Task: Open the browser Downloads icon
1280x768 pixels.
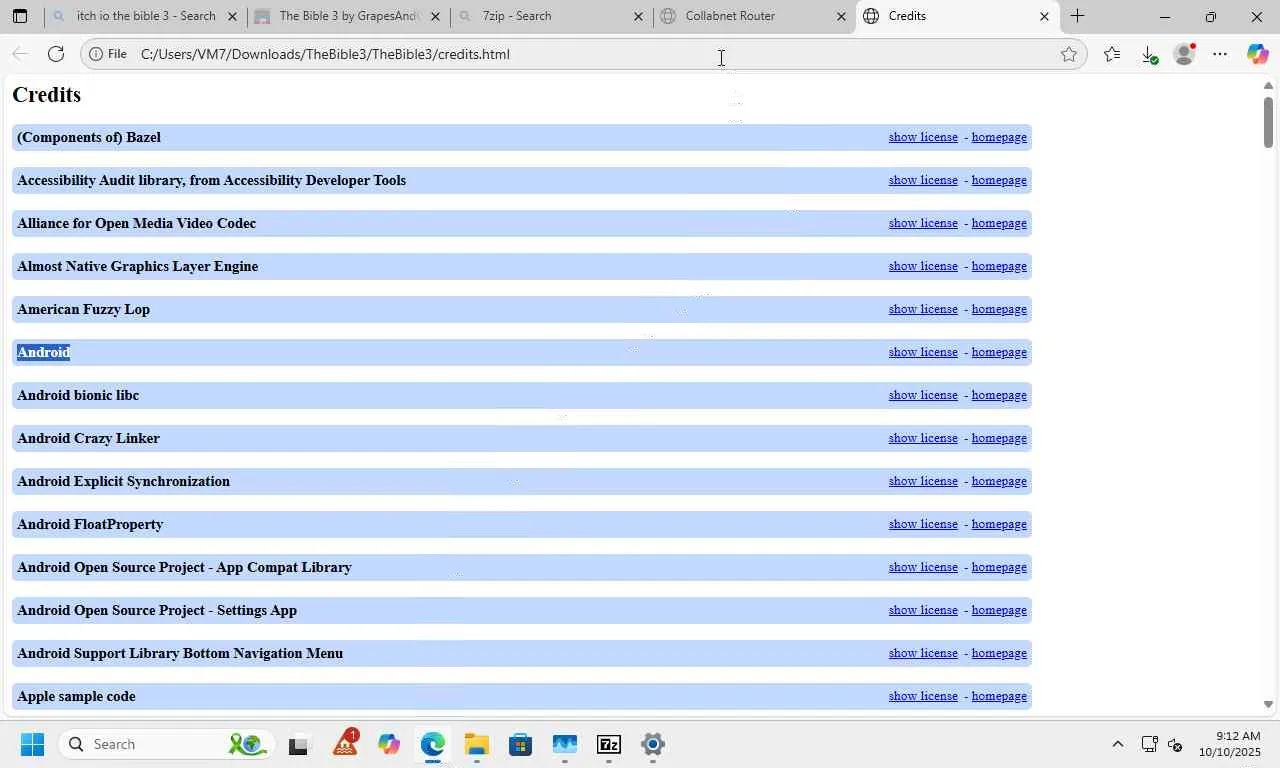Action: 1148,54
